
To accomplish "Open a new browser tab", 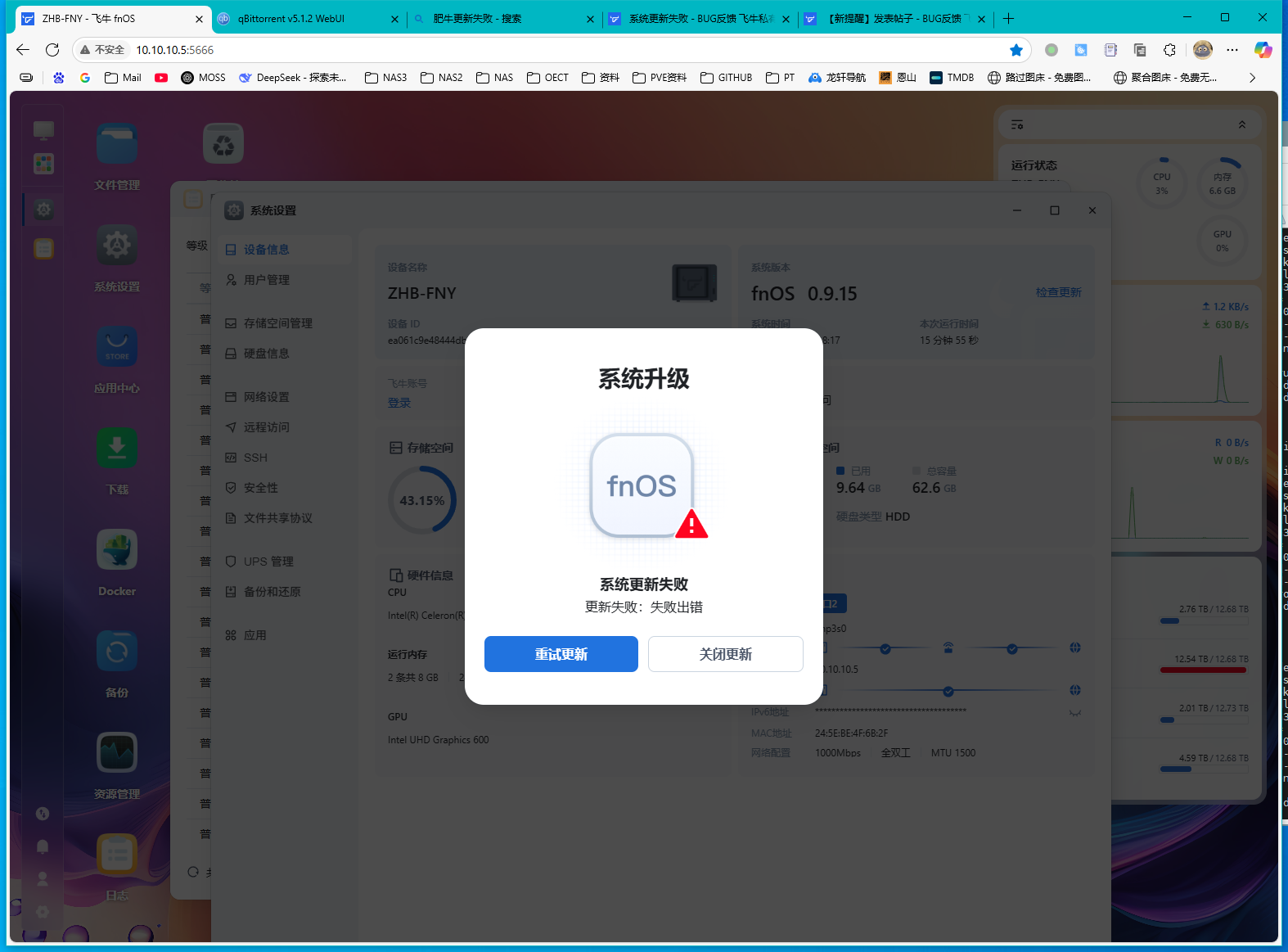I will (x=1008, y=18).
